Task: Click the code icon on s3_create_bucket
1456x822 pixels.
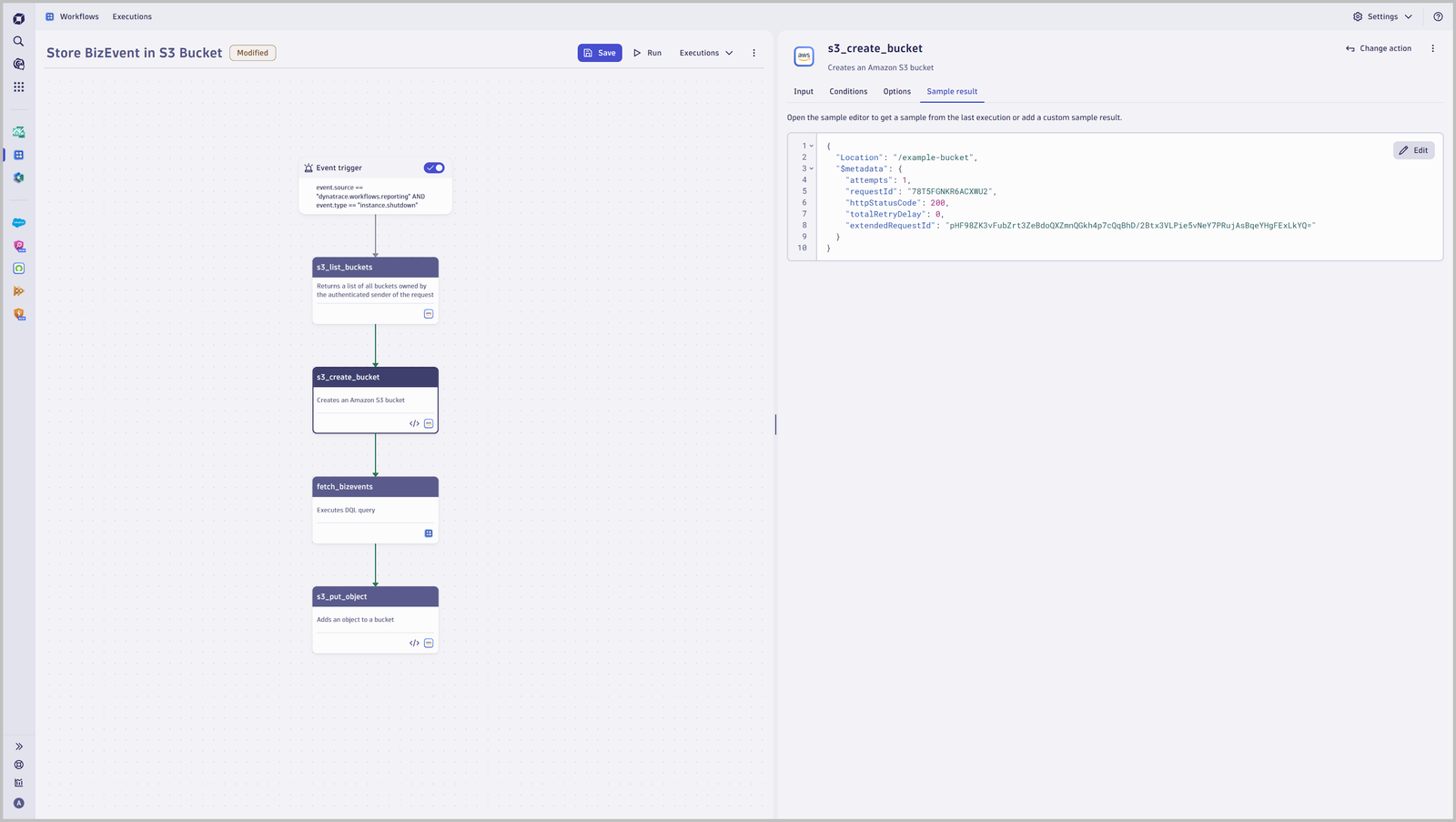Action: coord(414,423)
